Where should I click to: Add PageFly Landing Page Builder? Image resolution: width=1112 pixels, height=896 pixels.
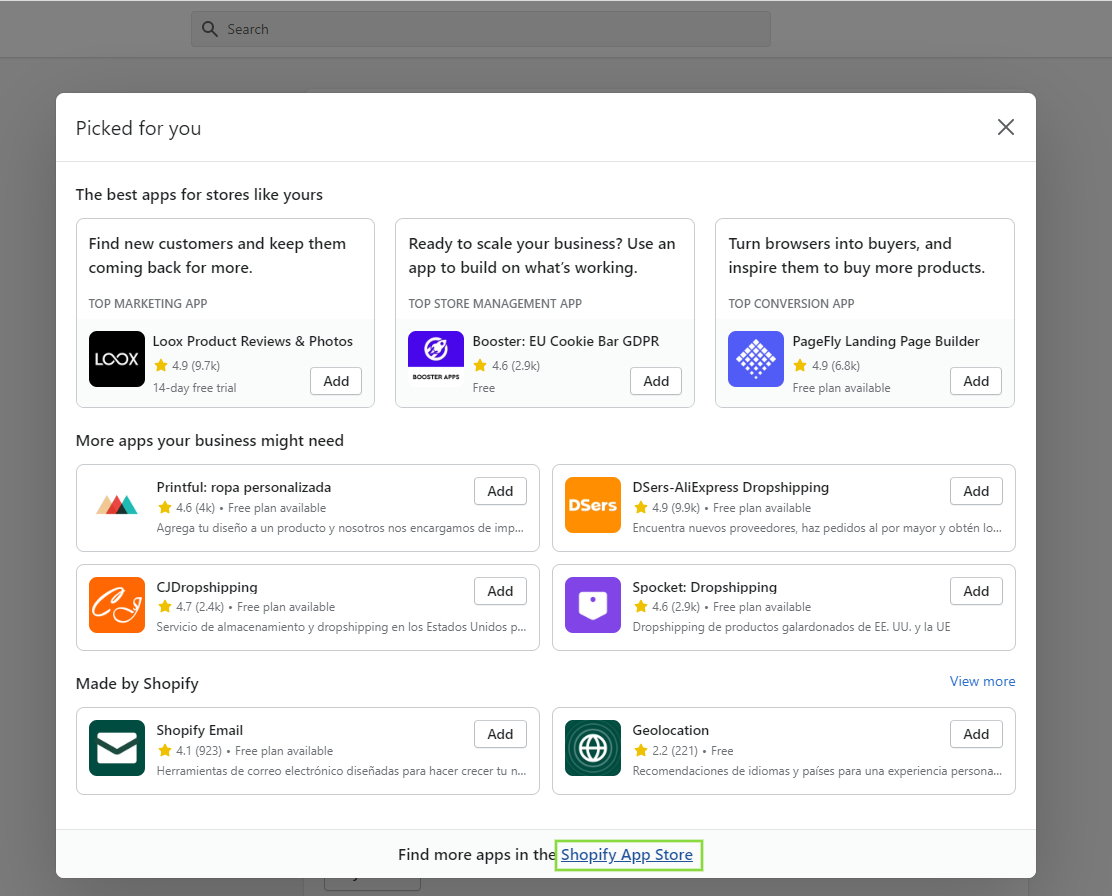click(x=976, y=381)
